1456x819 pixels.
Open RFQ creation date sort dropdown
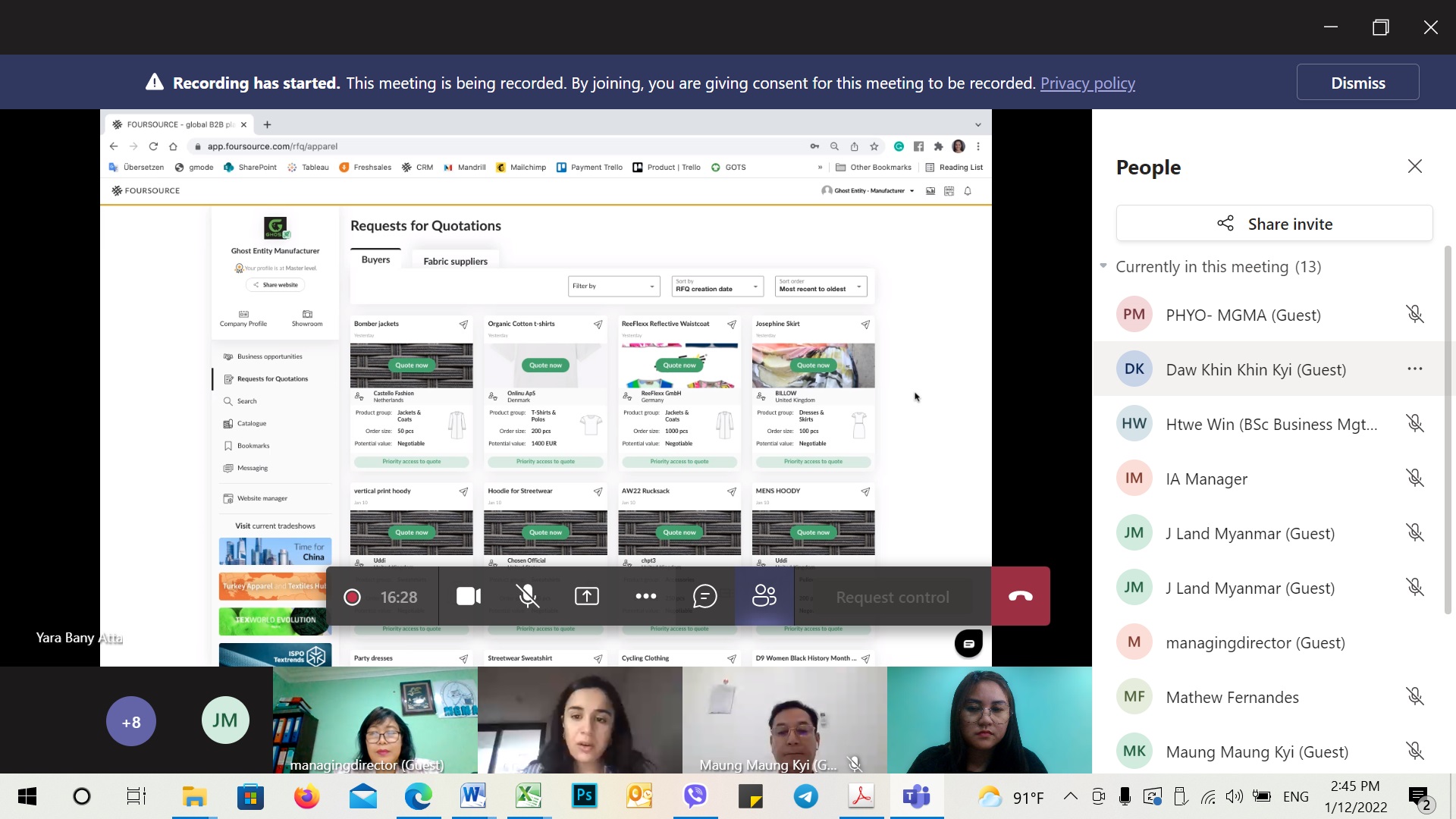coord(717,286)
